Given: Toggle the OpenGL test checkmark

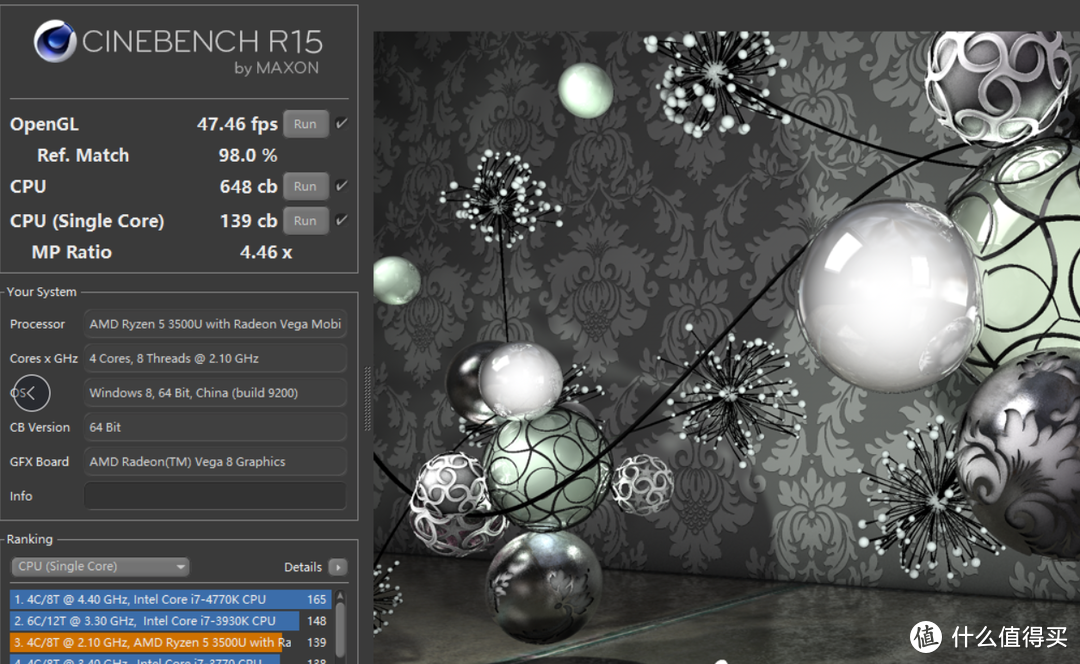Looking at the screenshot, I should [342, 123].
